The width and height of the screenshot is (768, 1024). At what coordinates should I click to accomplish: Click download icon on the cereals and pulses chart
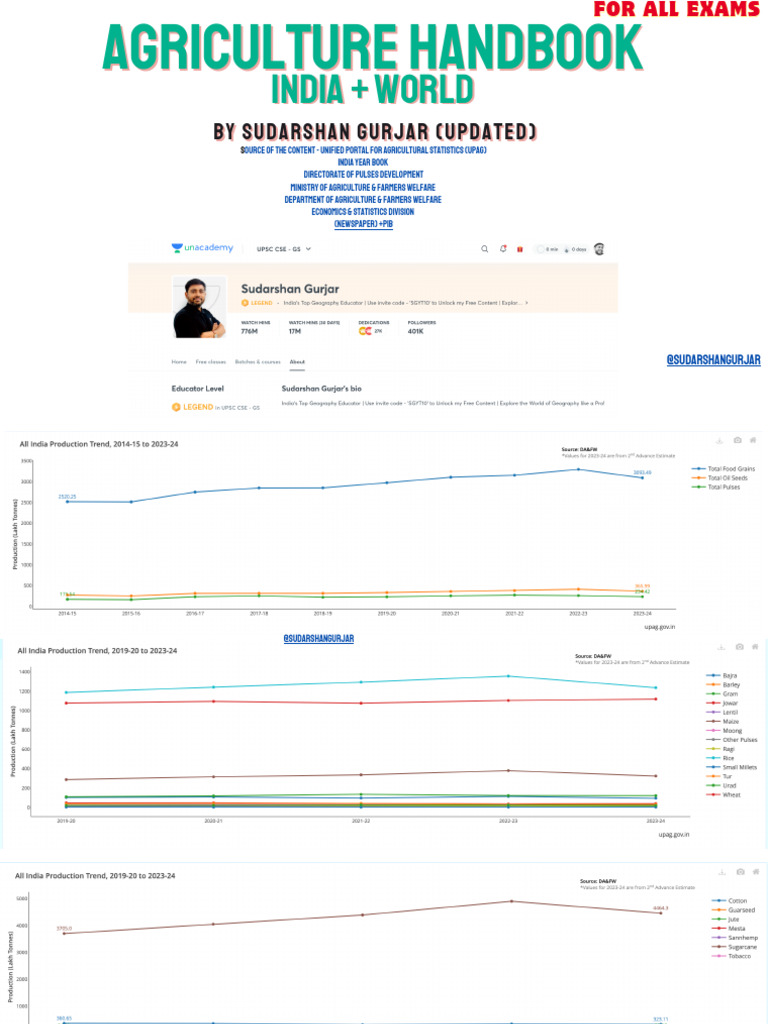click(722, 647)
